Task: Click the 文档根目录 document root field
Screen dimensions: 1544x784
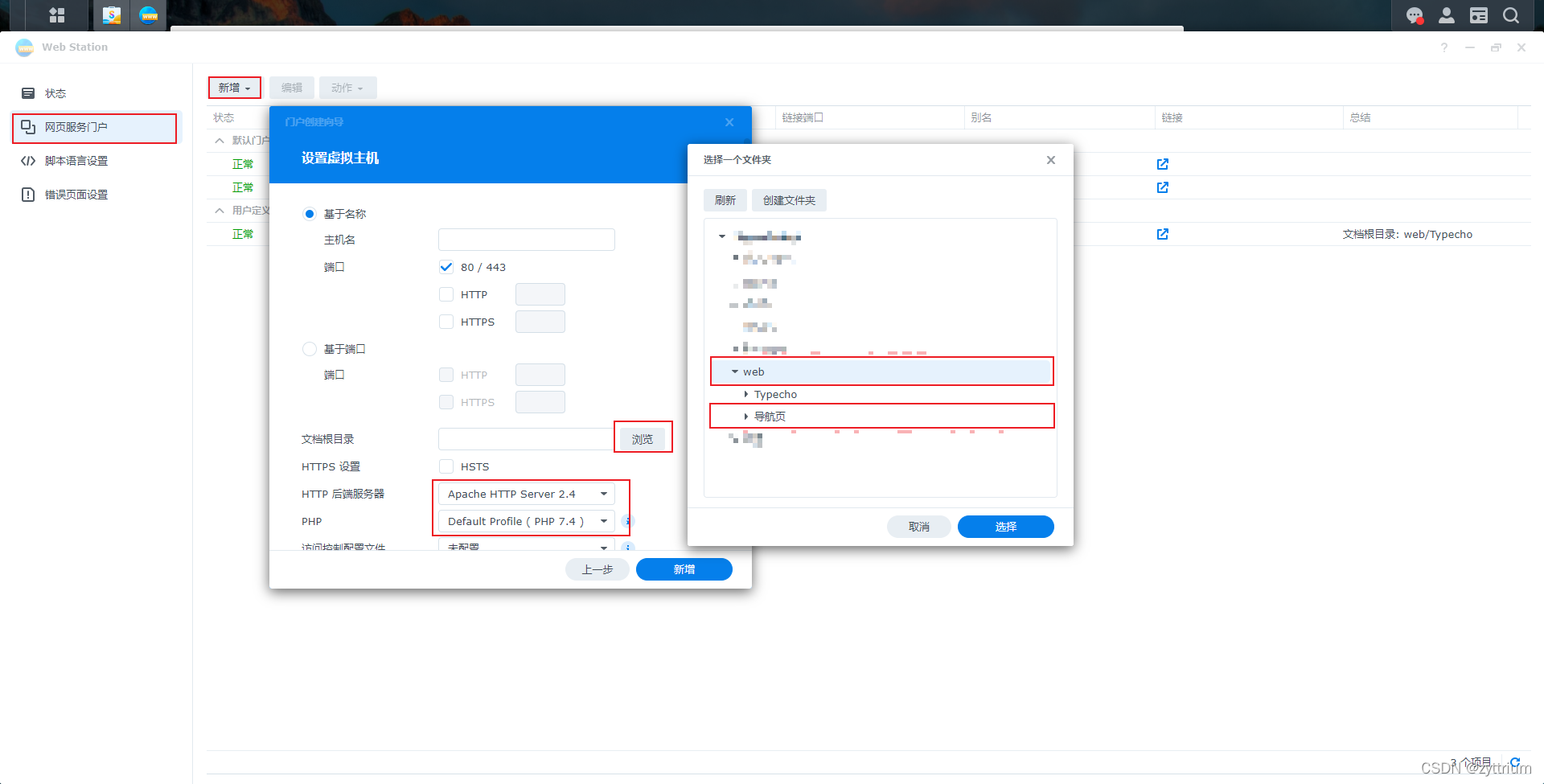Action: coord(527,439)
